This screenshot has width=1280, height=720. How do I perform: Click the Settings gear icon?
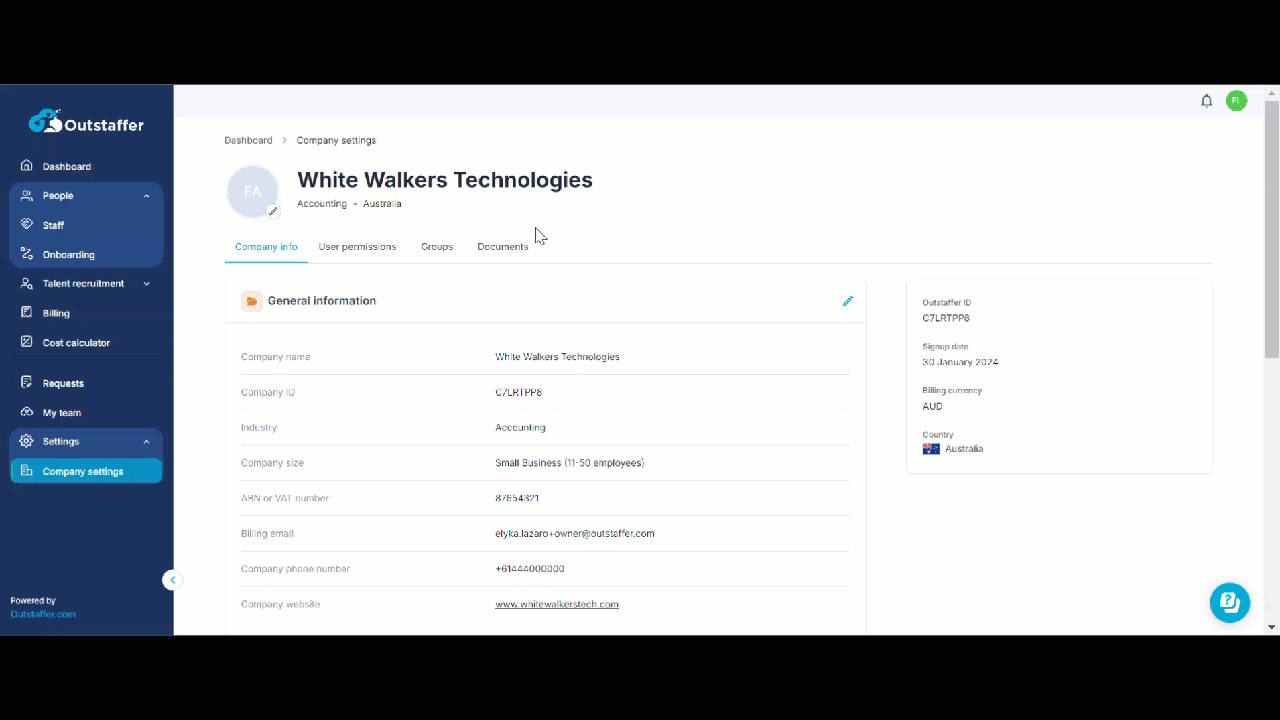point(27,441)
